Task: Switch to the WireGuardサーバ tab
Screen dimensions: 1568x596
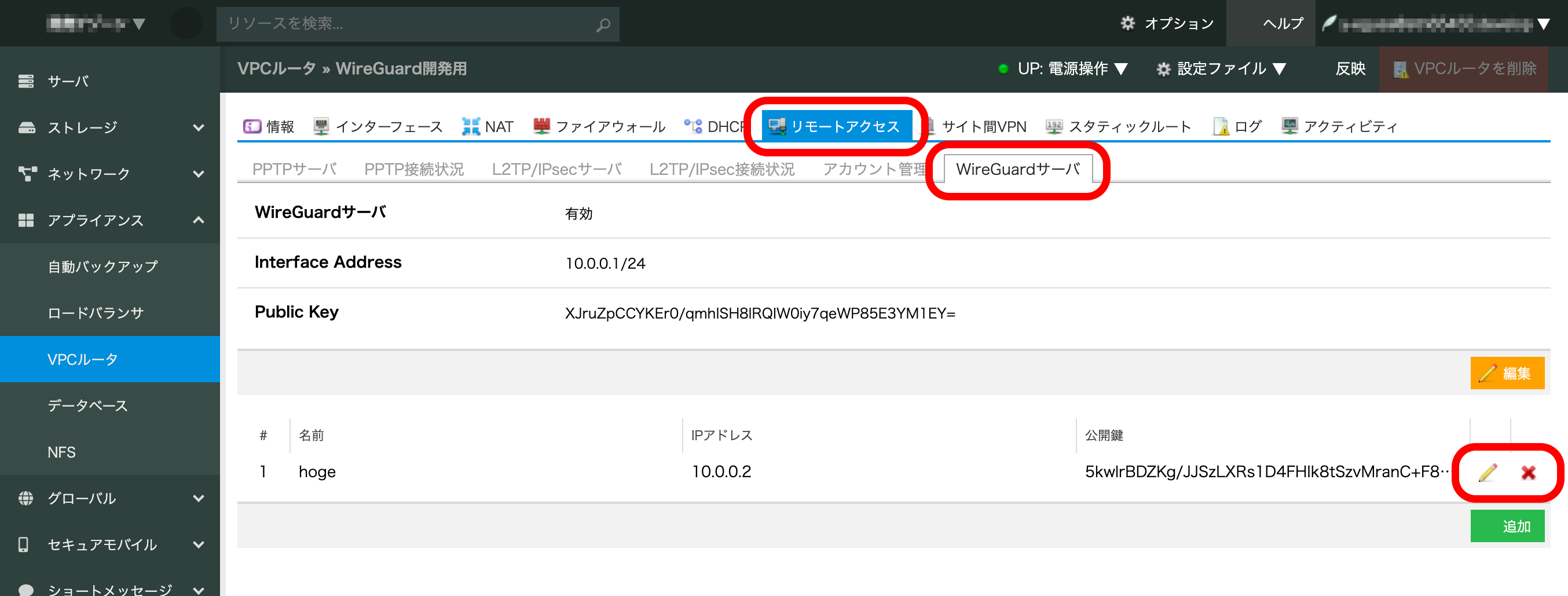Action: pos(1020,169)
